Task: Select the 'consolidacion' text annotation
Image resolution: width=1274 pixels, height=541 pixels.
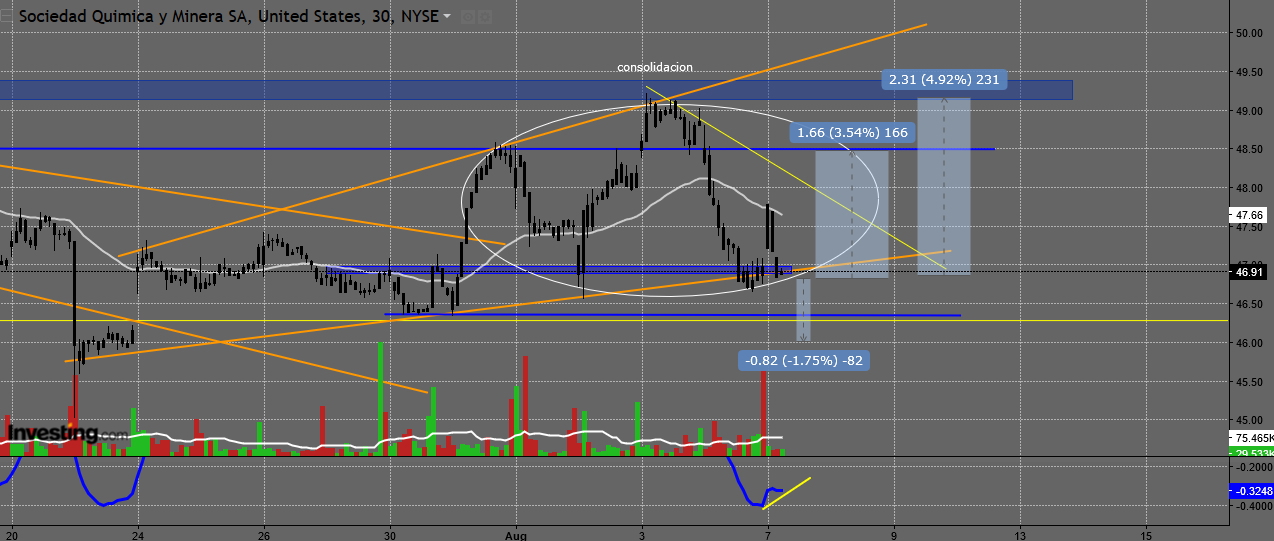Action: tap(655, 67)
